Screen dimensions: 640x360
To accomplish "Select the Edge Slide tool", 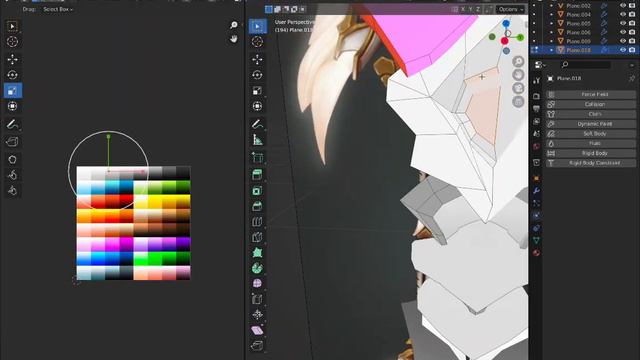I will point(257,299).
